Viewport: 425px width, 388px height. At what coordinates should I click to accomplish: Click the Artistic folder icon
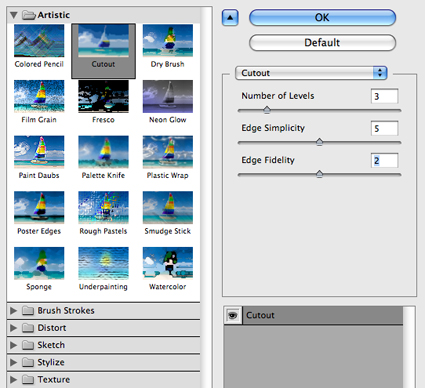tap(29, 15)
